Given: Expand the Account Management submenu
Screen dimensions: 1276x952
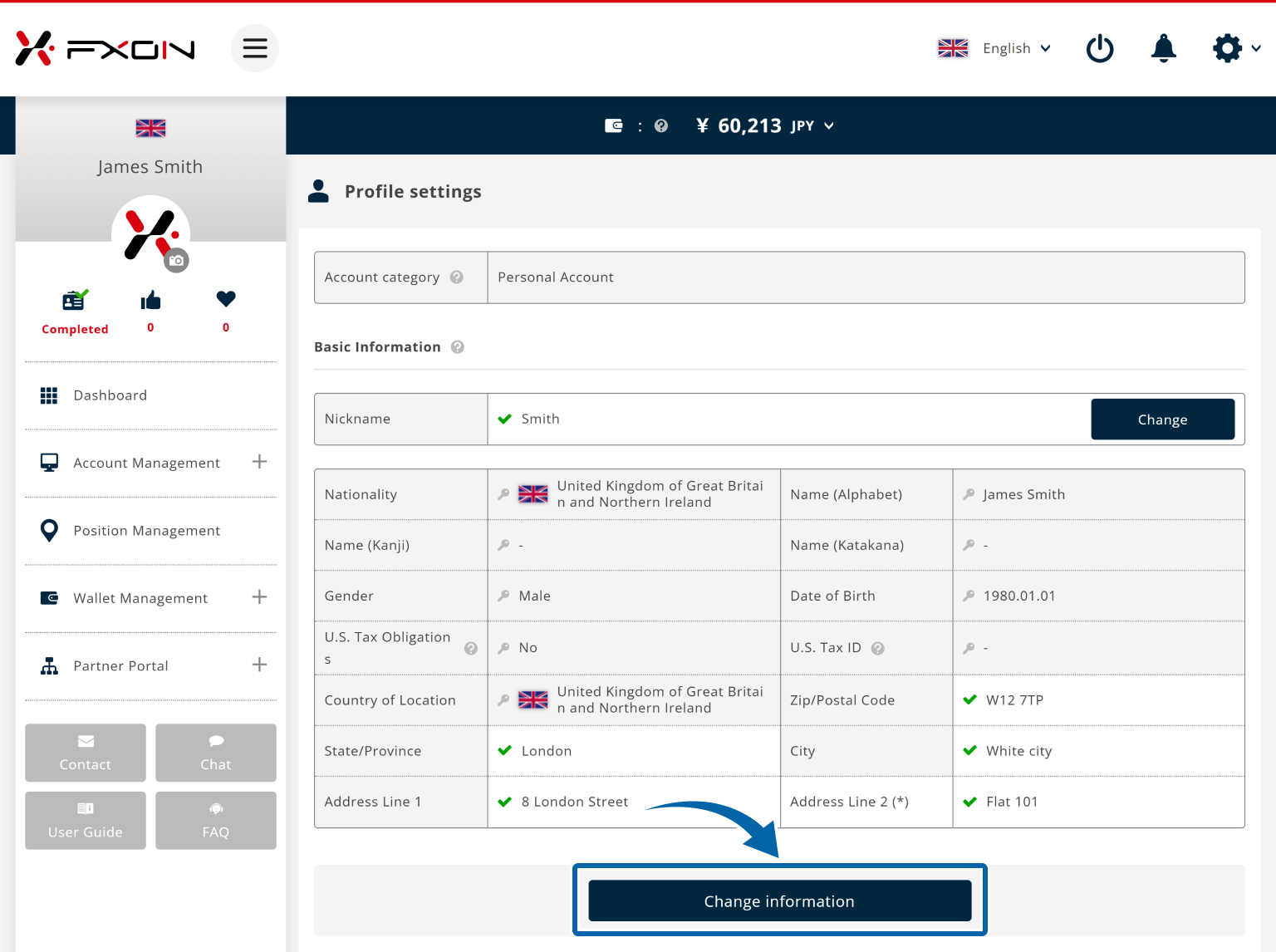Looking at the screenshot, I should (x=259, y=462).
